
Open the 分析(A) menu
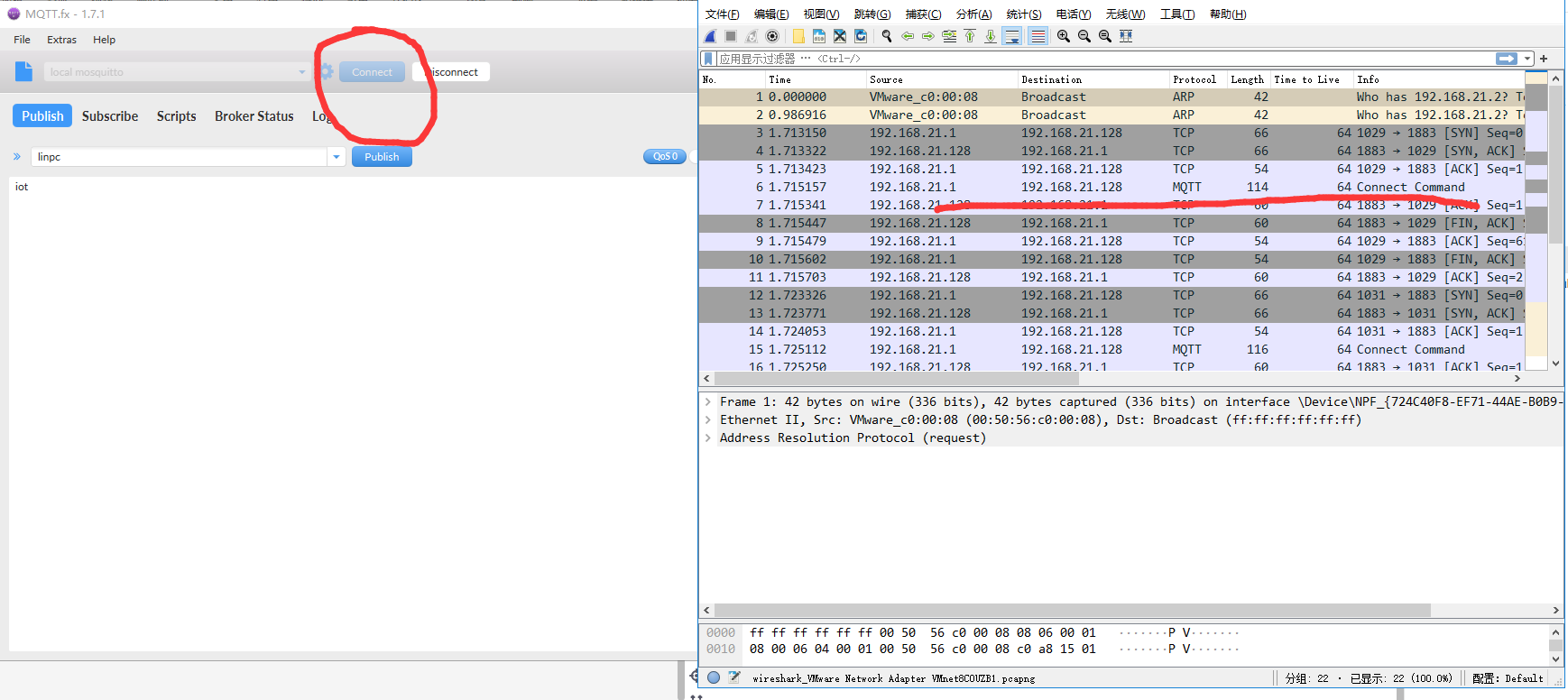tap(973, 14)
